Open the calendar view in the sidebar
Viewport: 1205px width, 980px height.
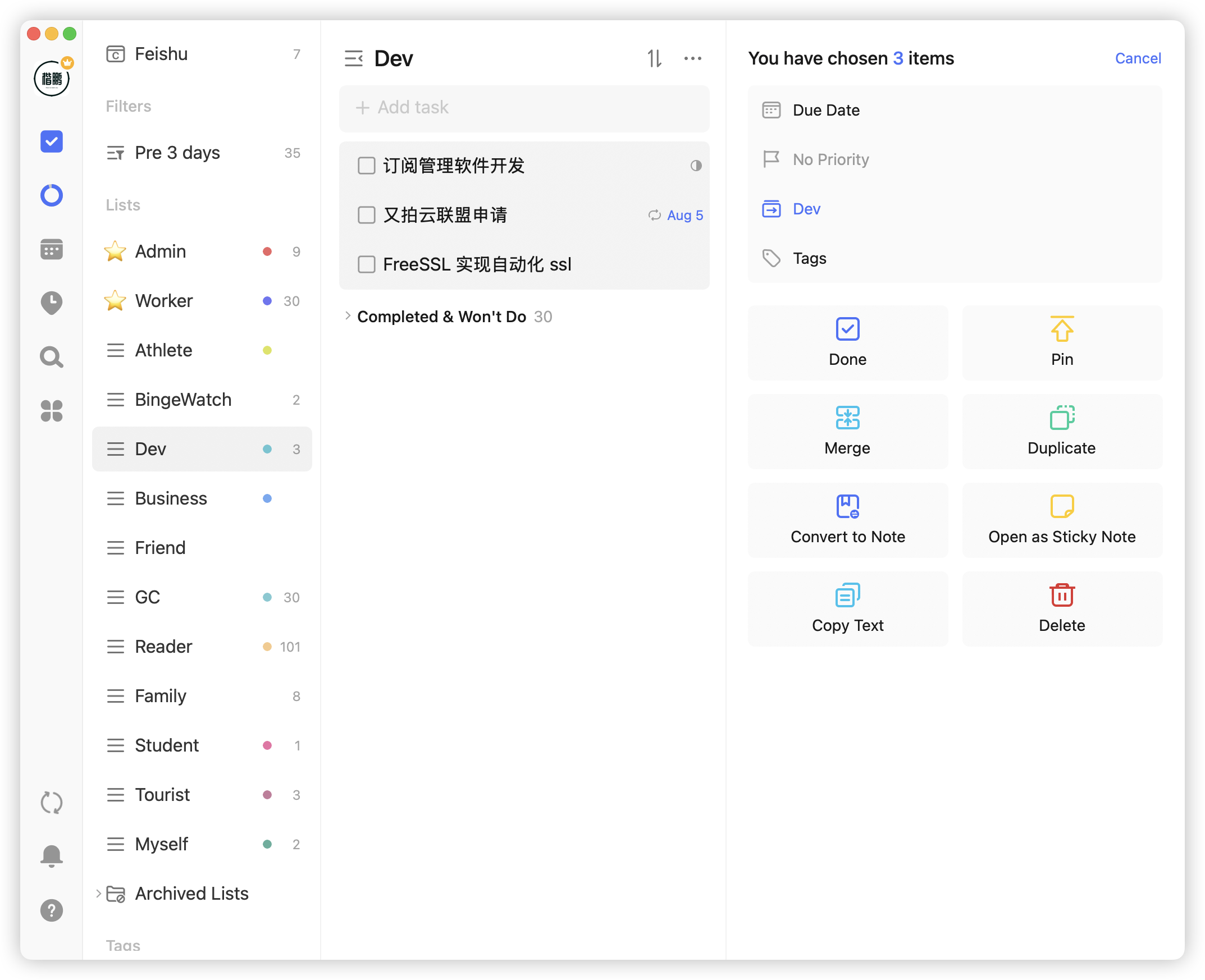tap(52, 249)
